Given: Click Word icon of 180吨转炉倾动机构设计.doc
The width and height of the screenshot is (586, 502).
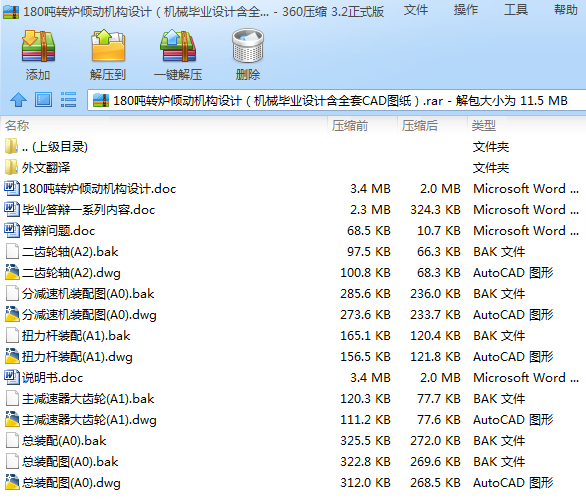Looking at the screenshot, I should 12,188.
